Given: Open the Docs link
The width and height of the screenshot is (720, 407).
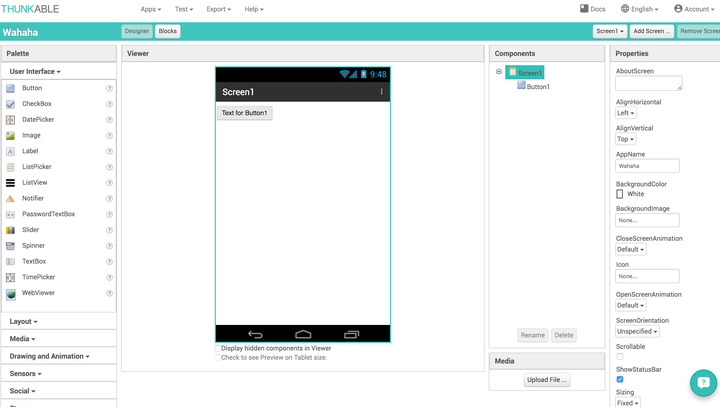Looking at the screenshot, I should coord(593,9).
